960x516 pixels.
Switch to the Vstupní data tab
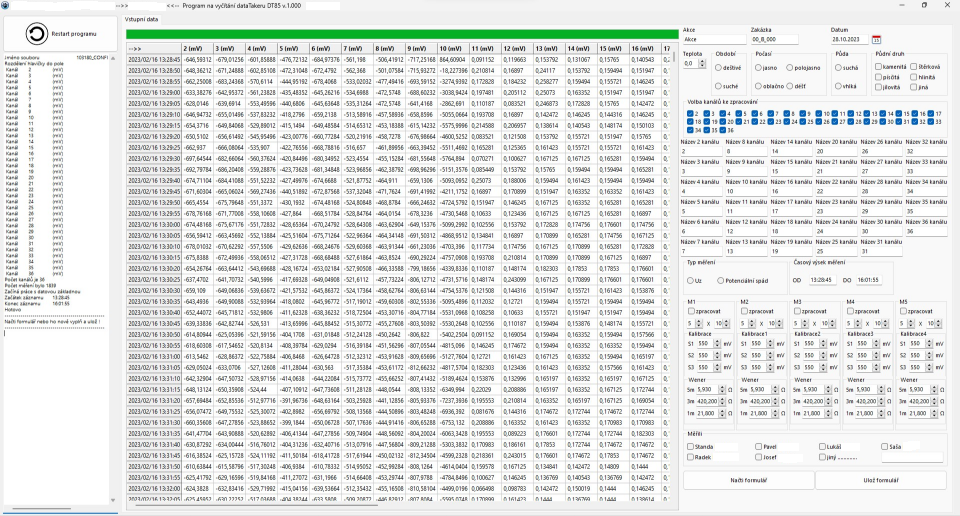click(141, 19)
